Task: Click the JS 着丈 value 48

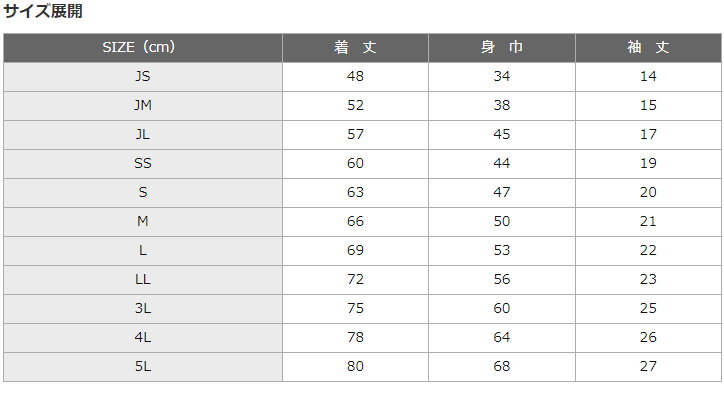Action: [355, 77]
